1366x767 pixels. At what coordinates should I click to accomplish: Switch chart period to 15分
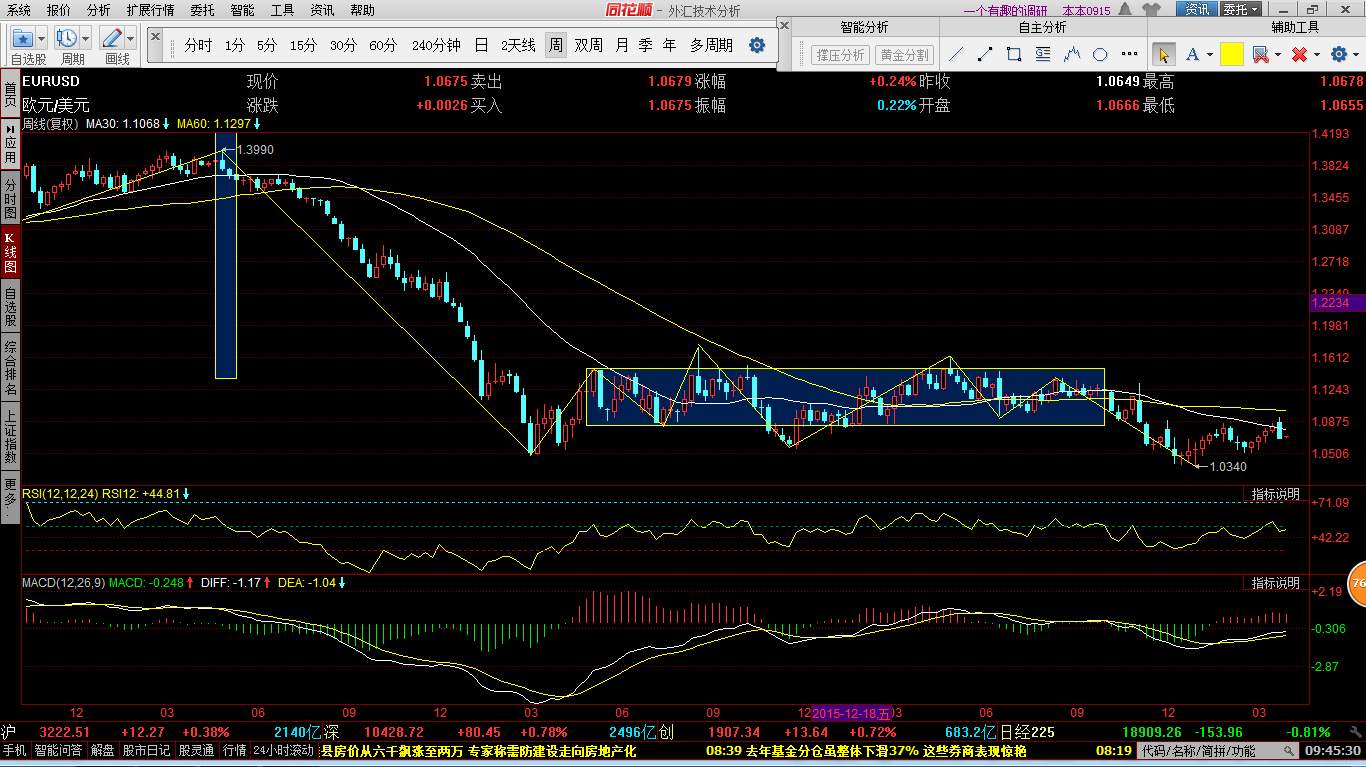[304, 45]
